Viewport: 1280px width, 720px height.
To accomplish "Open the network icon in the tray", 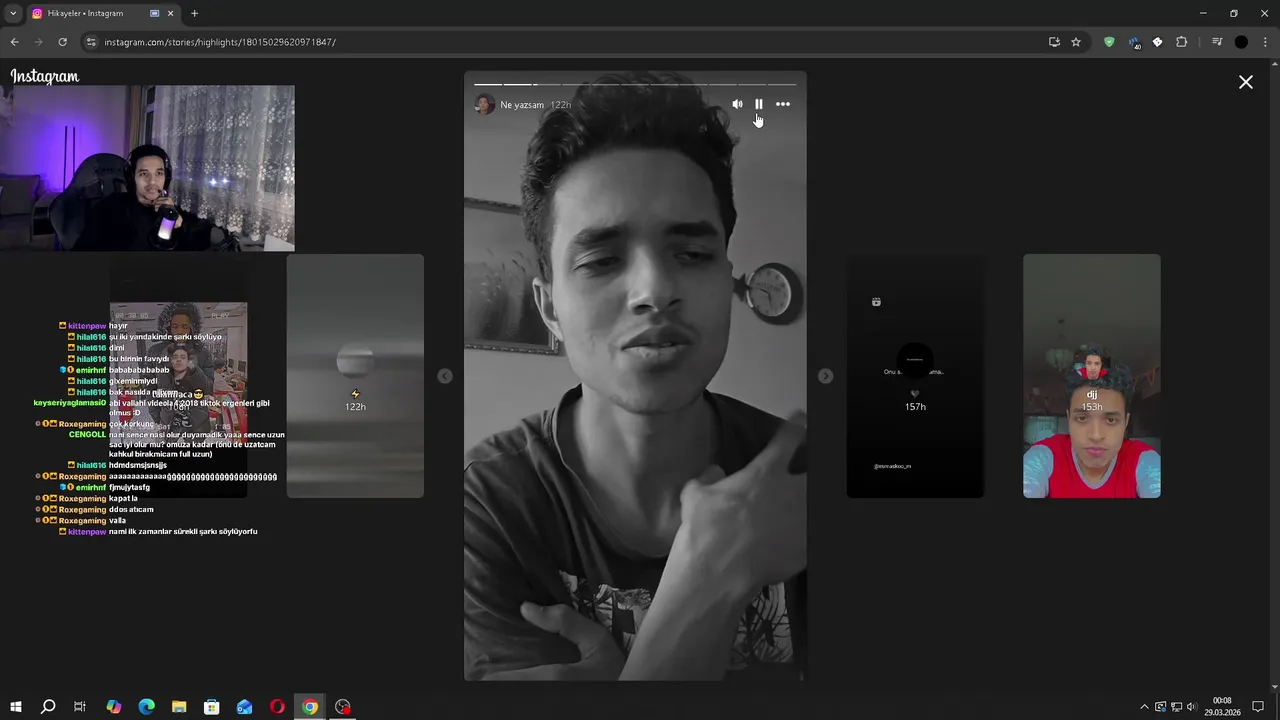I will pyautogui.click(x=1176, y=707).
